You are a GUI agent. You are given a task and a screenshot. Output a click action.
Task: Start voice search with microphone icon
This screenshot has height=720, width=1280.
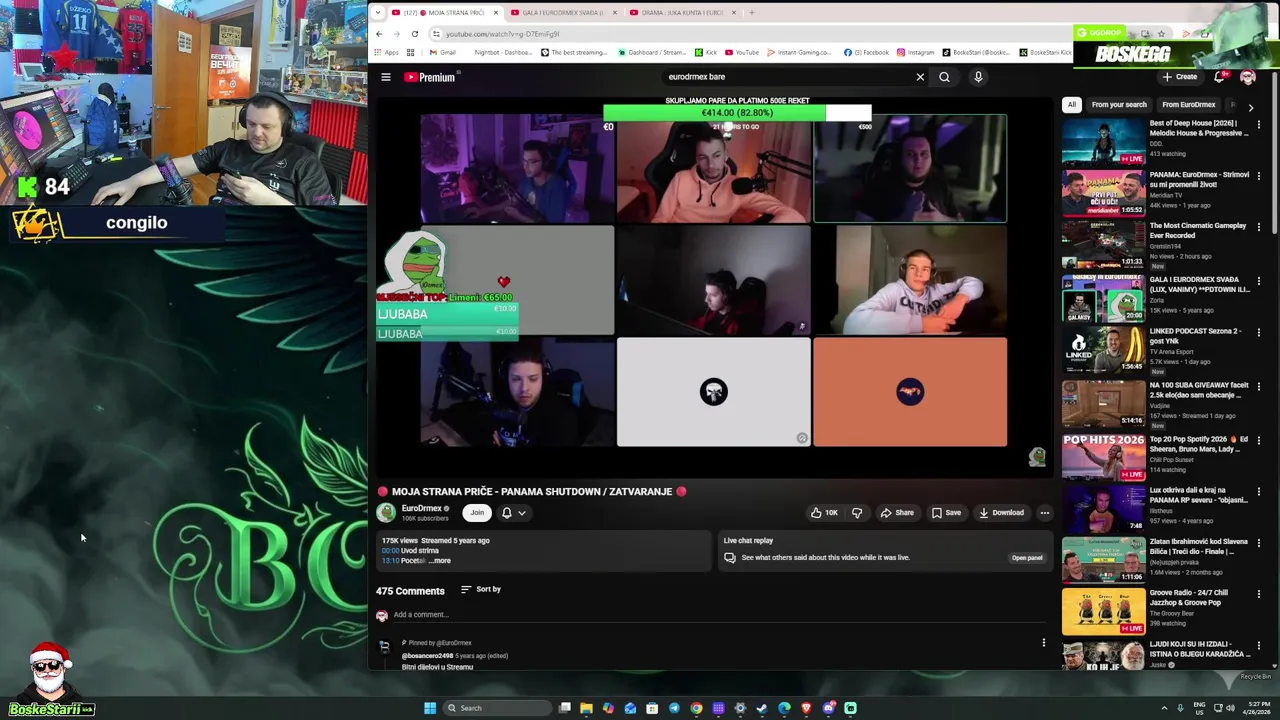tap(978, 77)
